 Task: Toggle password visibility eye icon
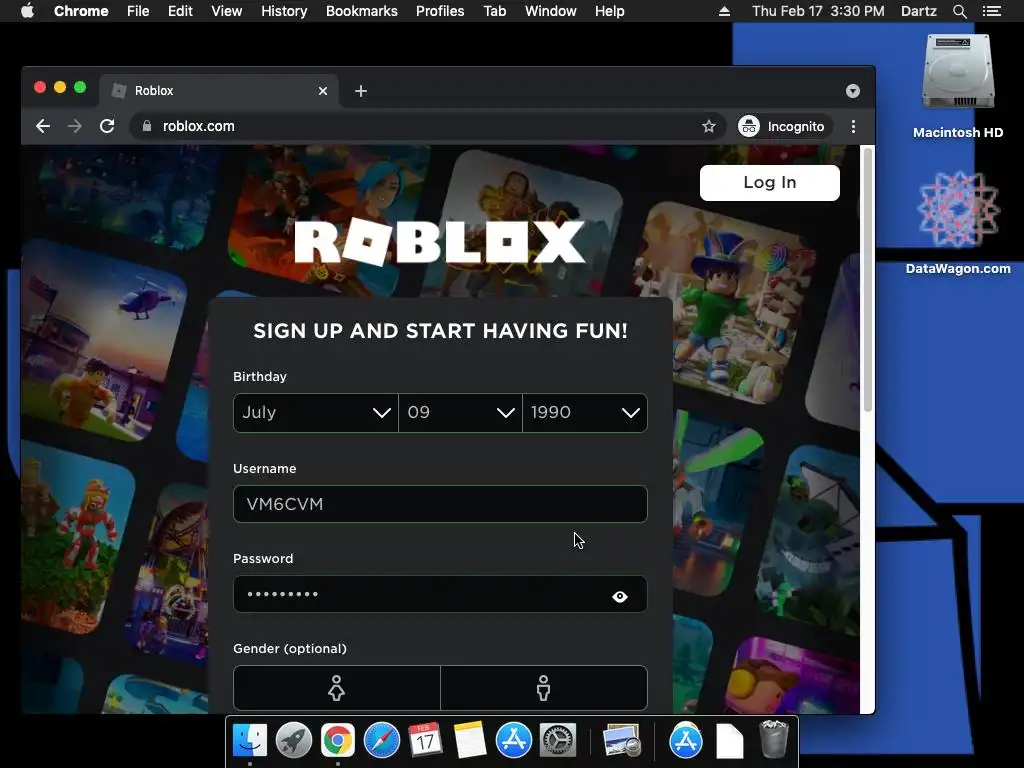[620, 596]
